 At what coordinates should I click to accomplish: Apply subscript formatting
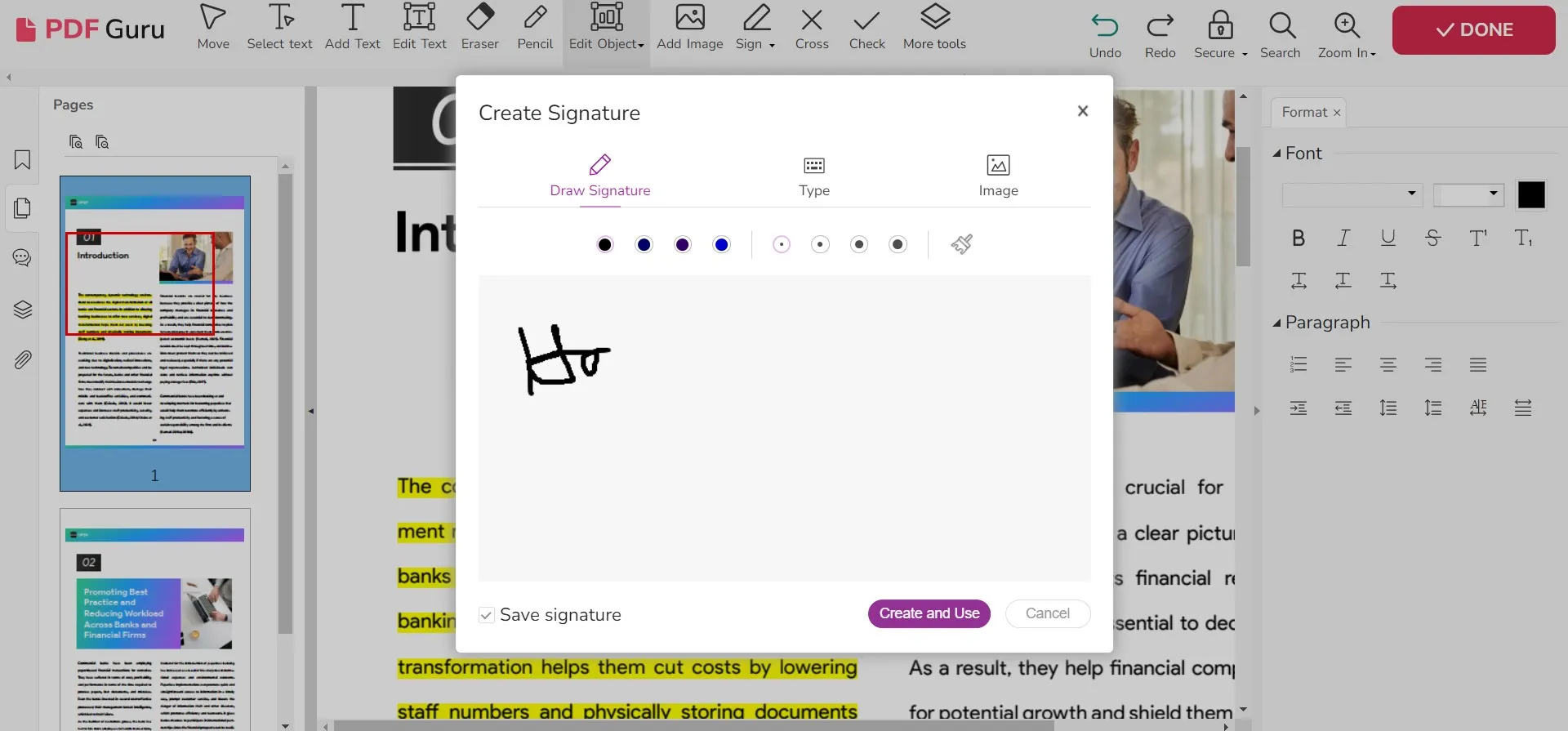point(1523,238)
